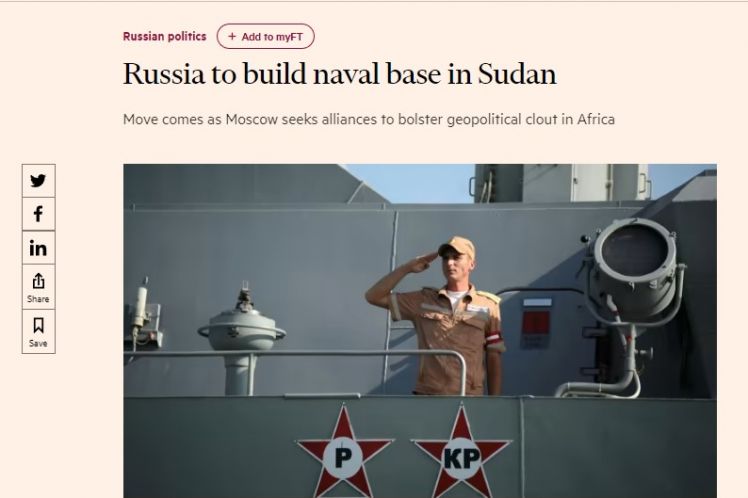Image resolution: width=748 pixels, height=498 pixels.
Task: Share the article on LinkedIn
Action: [x=38, y=248]
